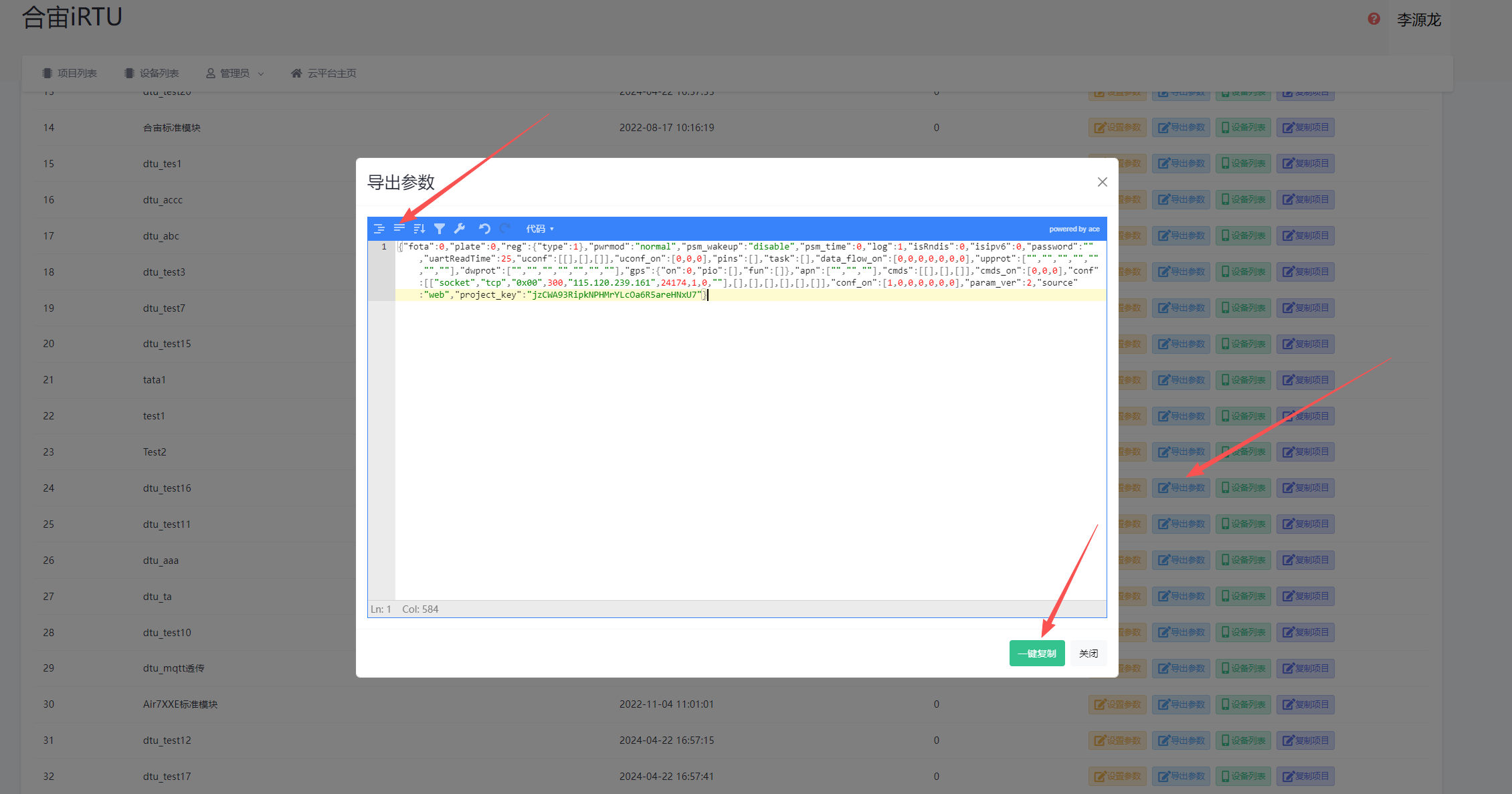Click 复制项目 for row 17 dtu_abc

1305,236
